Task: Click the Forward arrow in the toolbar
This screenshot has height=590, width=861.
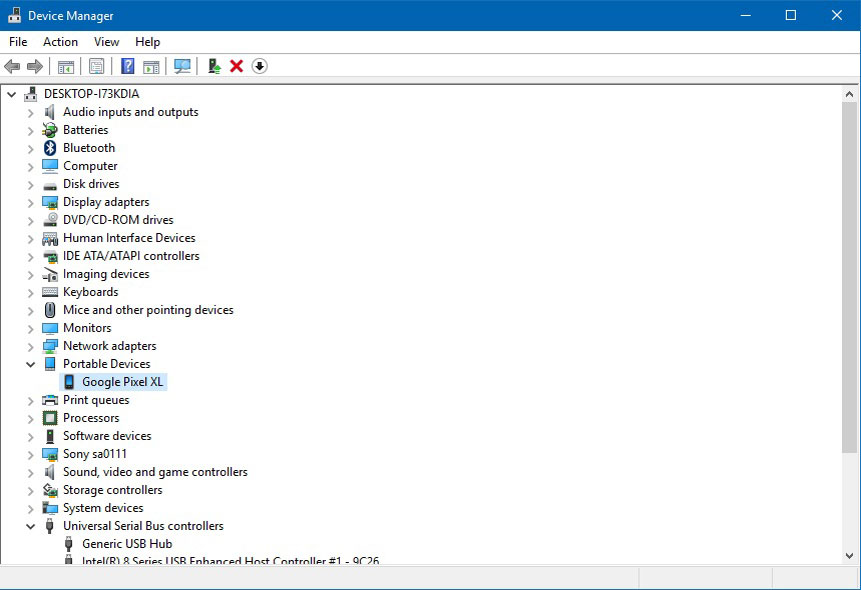Action: (35, 66)
